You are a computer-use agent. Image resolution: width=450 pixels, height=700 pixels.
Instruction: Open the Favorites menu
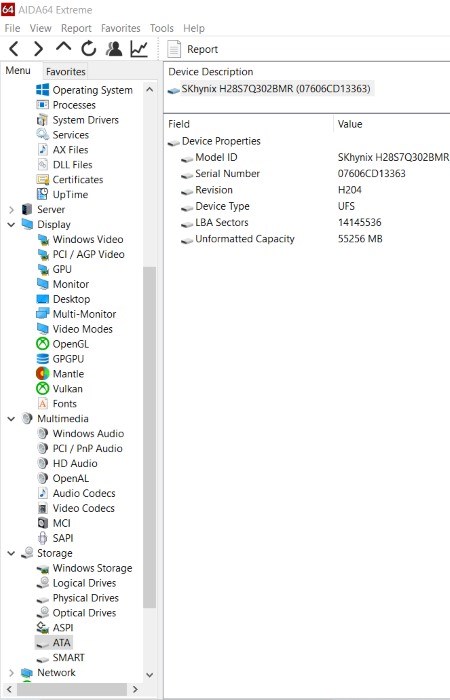coord(121,28)
